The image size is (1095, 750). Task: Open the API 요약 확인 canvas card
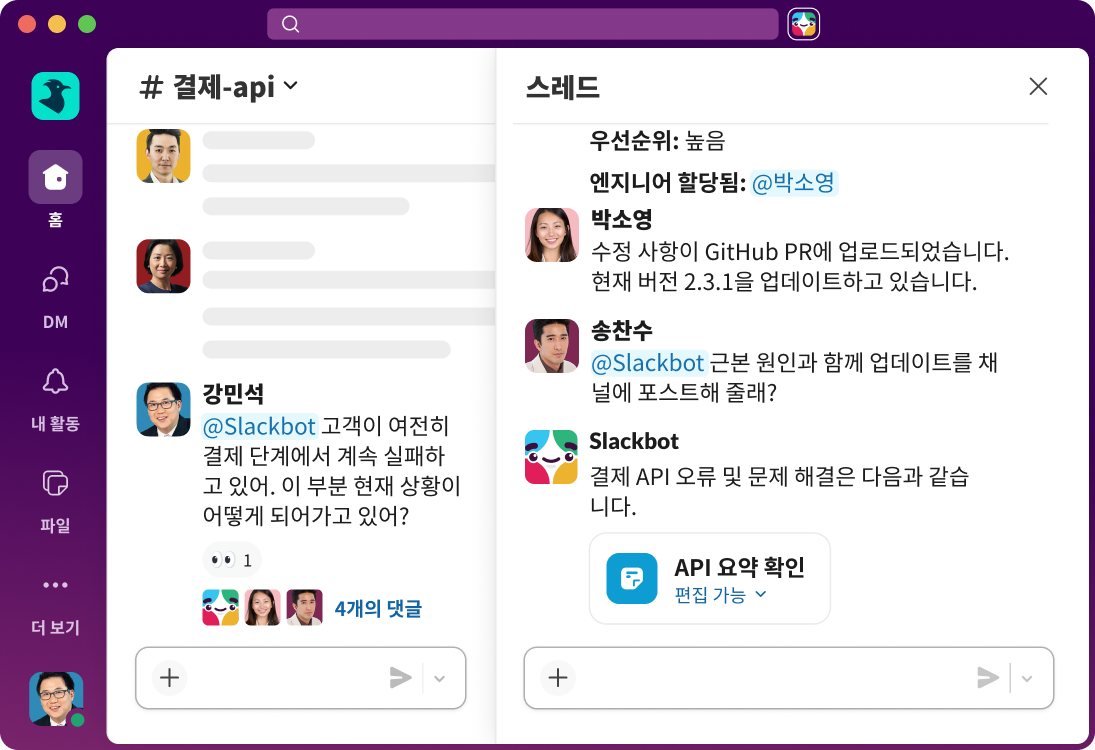(710, 578)
